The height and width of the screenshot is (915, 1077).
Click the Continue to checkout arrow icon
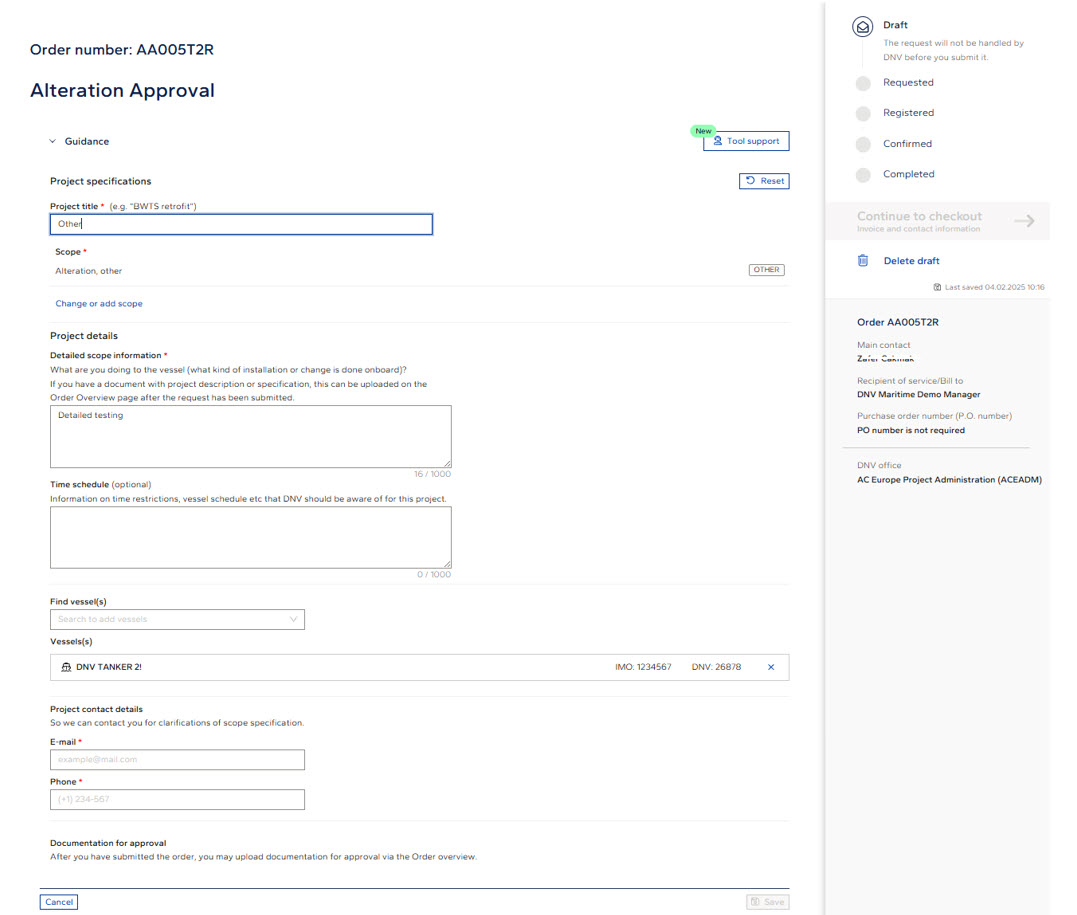coord(1023,221)
